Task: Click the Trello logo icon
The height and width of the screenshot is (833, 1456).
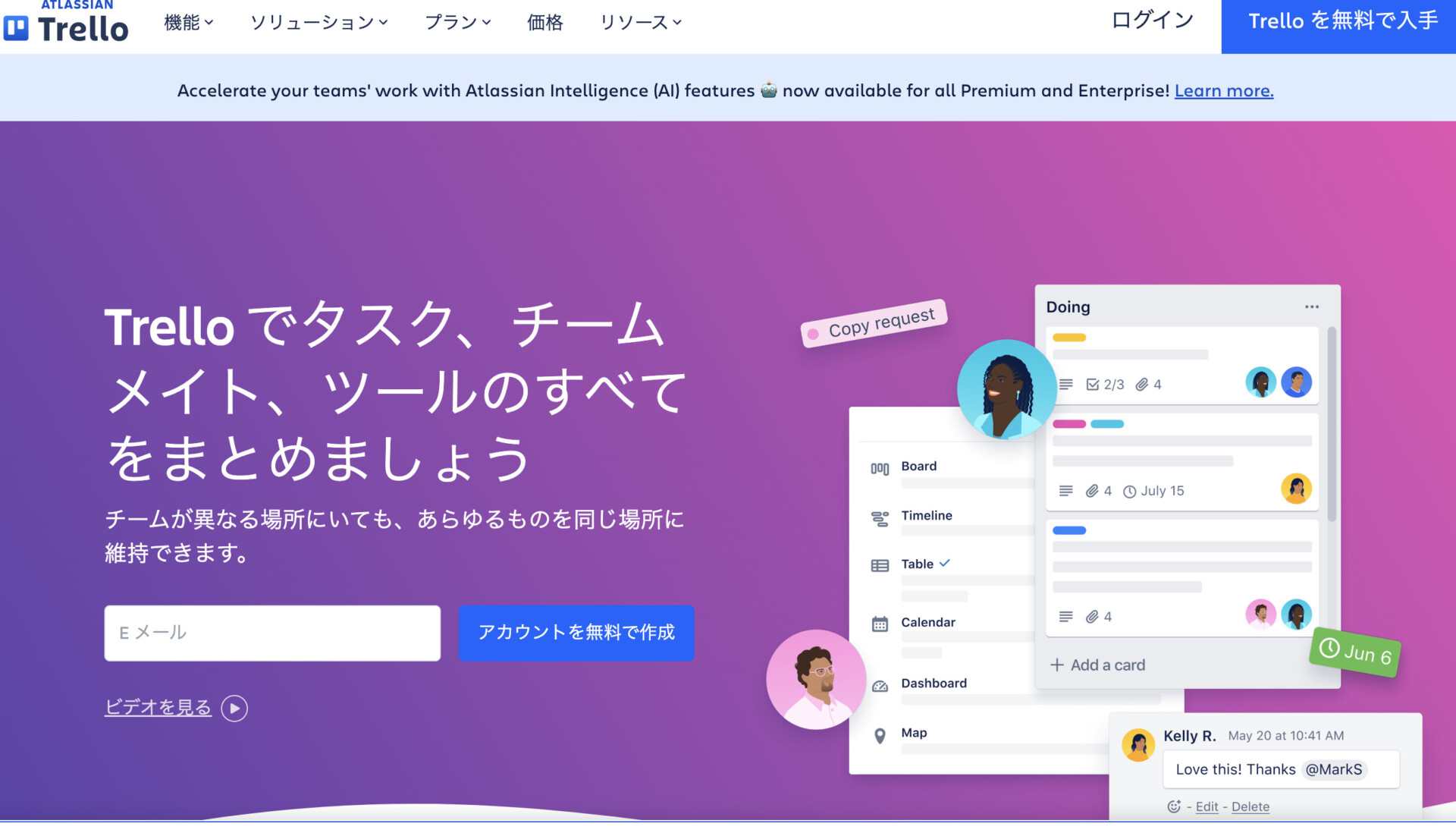Action: (16, 28)
